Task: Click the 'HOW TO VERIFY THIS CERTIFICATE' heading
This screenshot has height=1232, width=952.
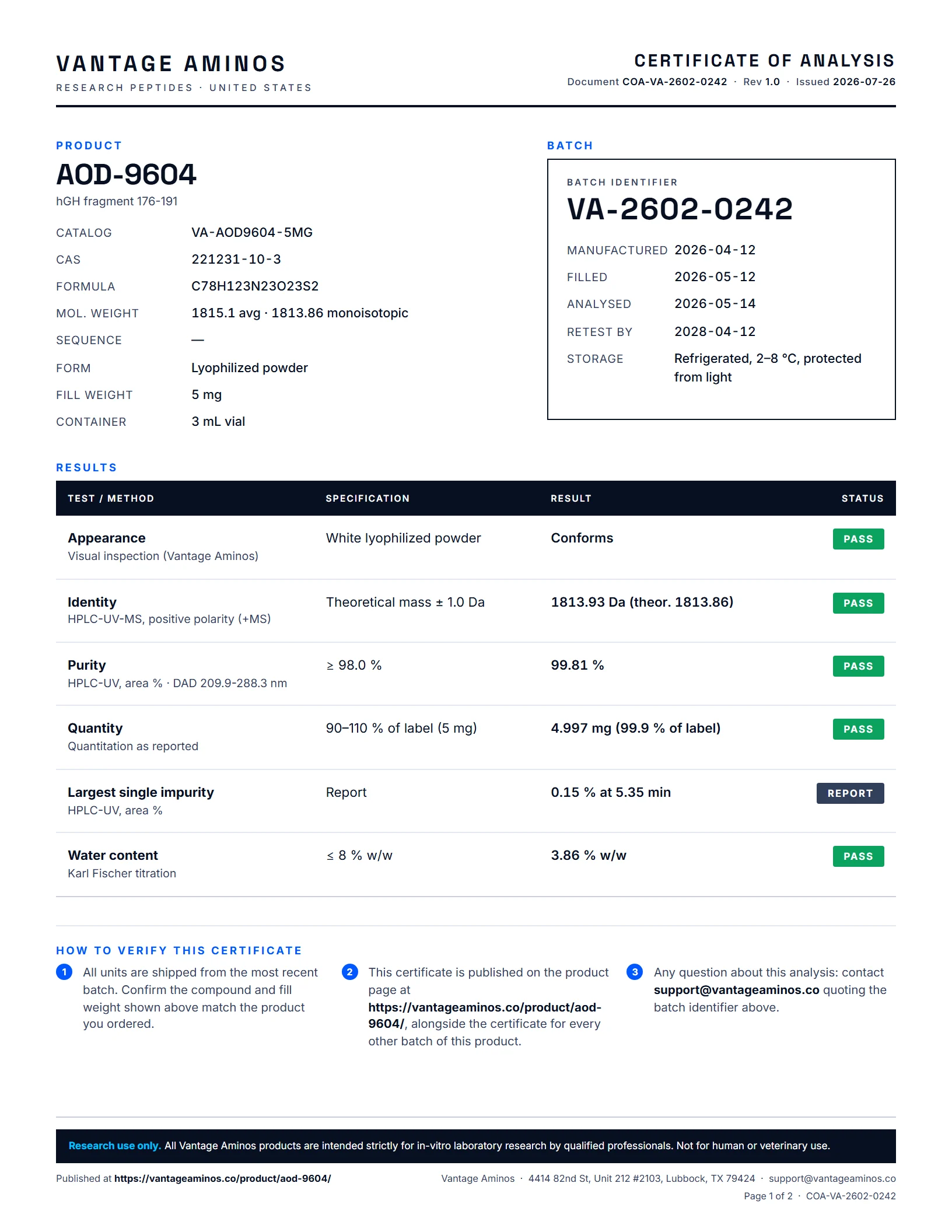Action: point(179,950)
